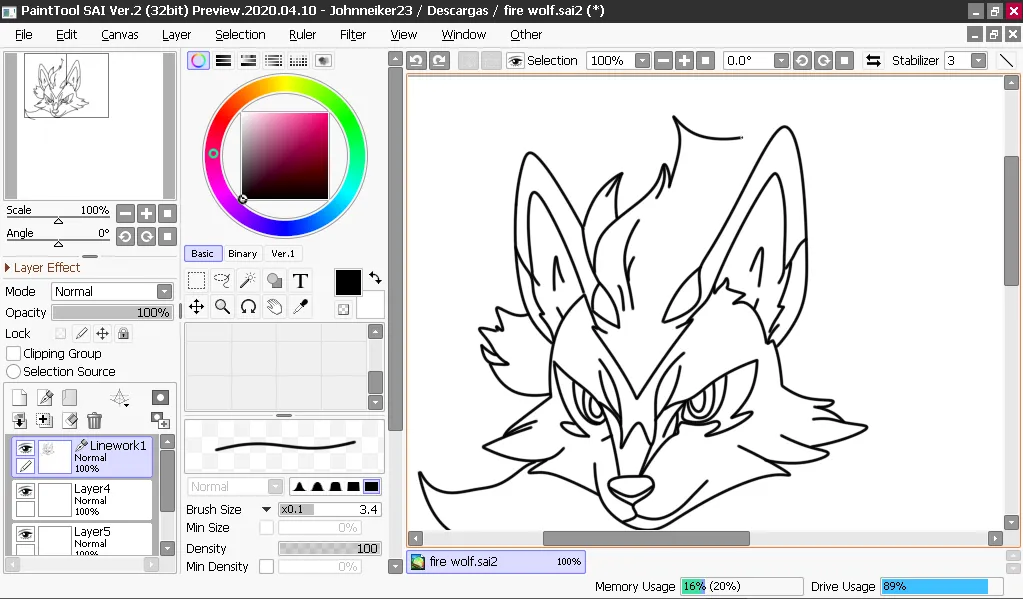Adjust the layer Opacity slider
The width and height of the screenshot is (1023, 599).
click(112, 313)
